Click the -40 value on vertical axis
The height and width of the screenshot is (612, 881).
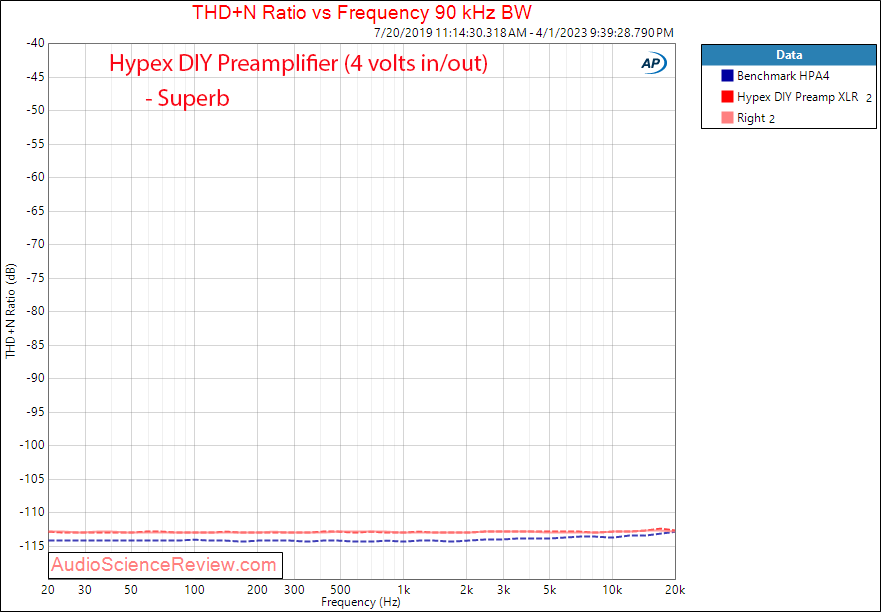click(35, 43)
